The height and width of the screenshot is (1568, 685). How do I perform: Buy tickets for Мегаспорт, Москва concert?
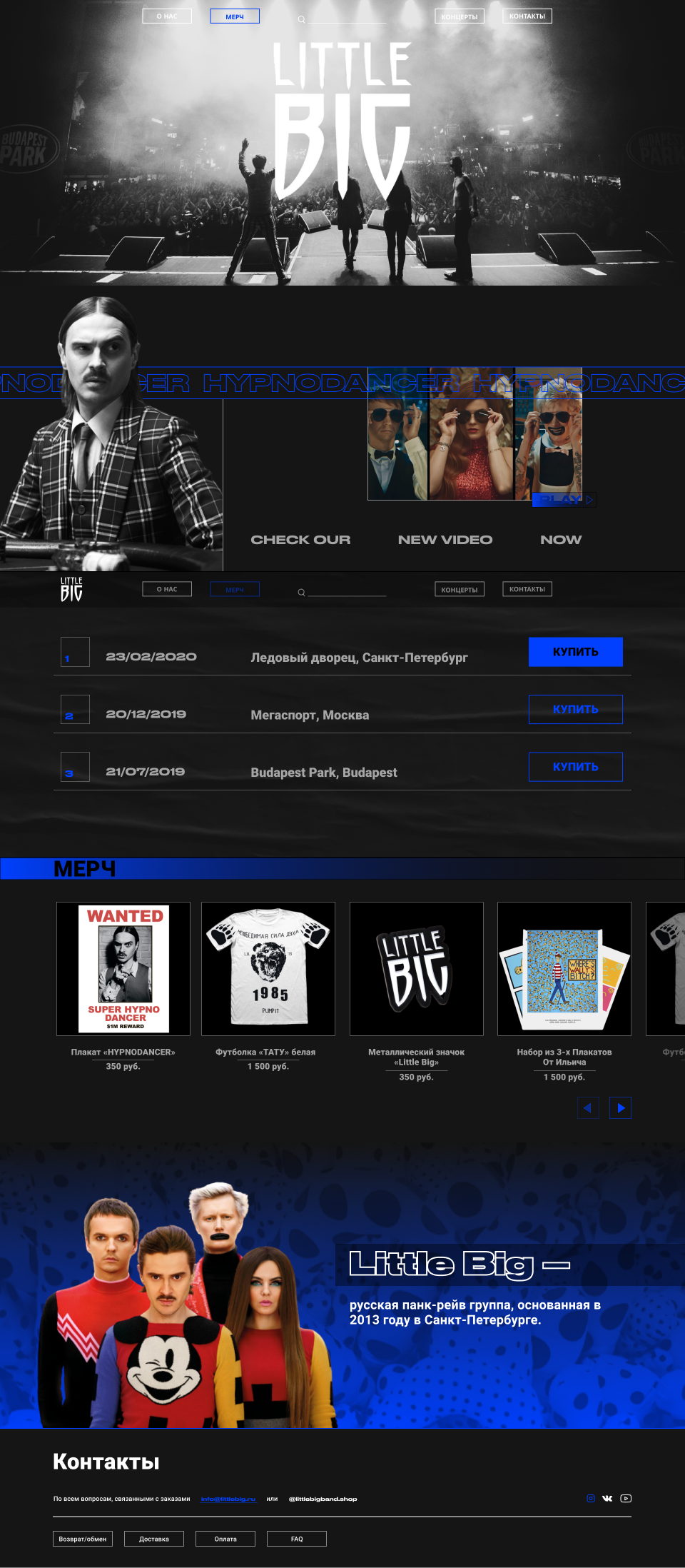click(576, 709)
